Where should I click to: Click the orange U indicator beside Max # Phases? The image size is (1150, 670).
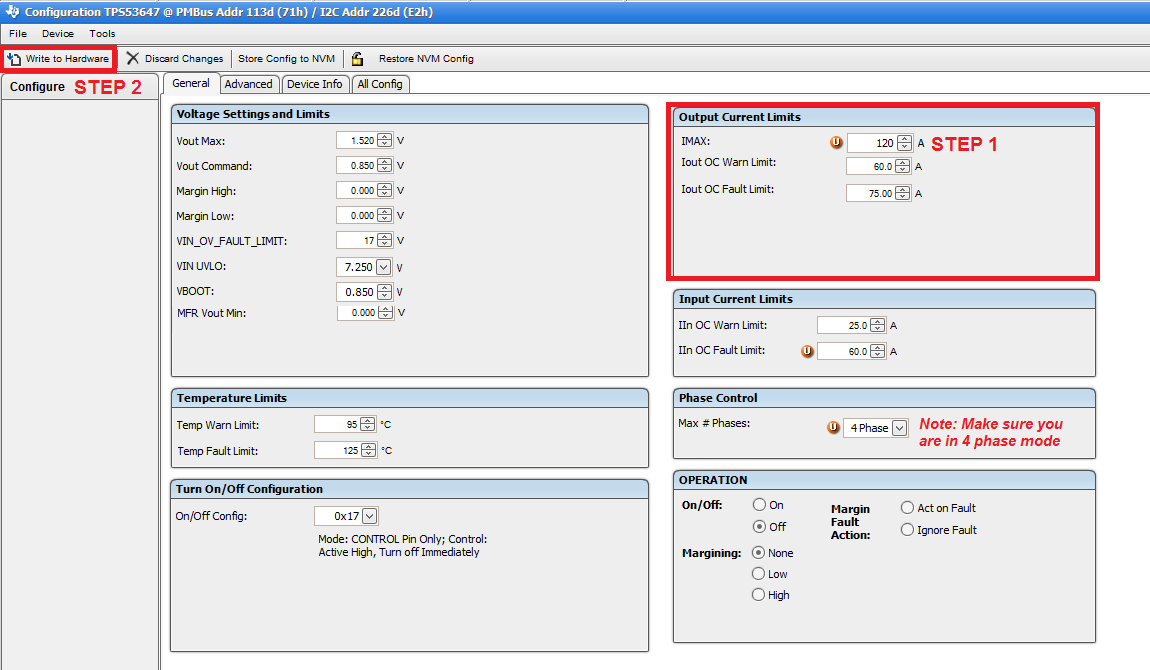point(833,427)
